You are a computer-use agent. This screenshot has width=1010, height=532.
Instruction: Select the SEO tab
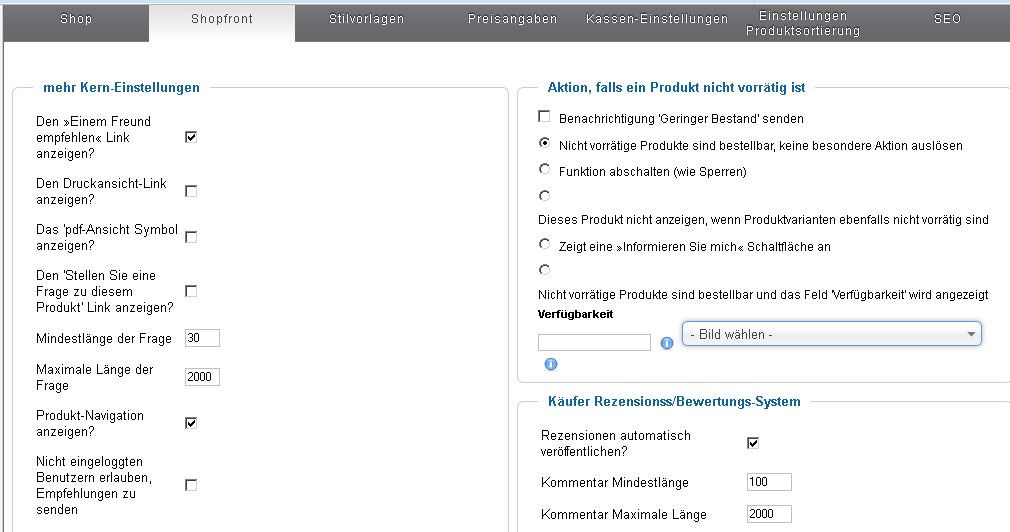point(946,19)
